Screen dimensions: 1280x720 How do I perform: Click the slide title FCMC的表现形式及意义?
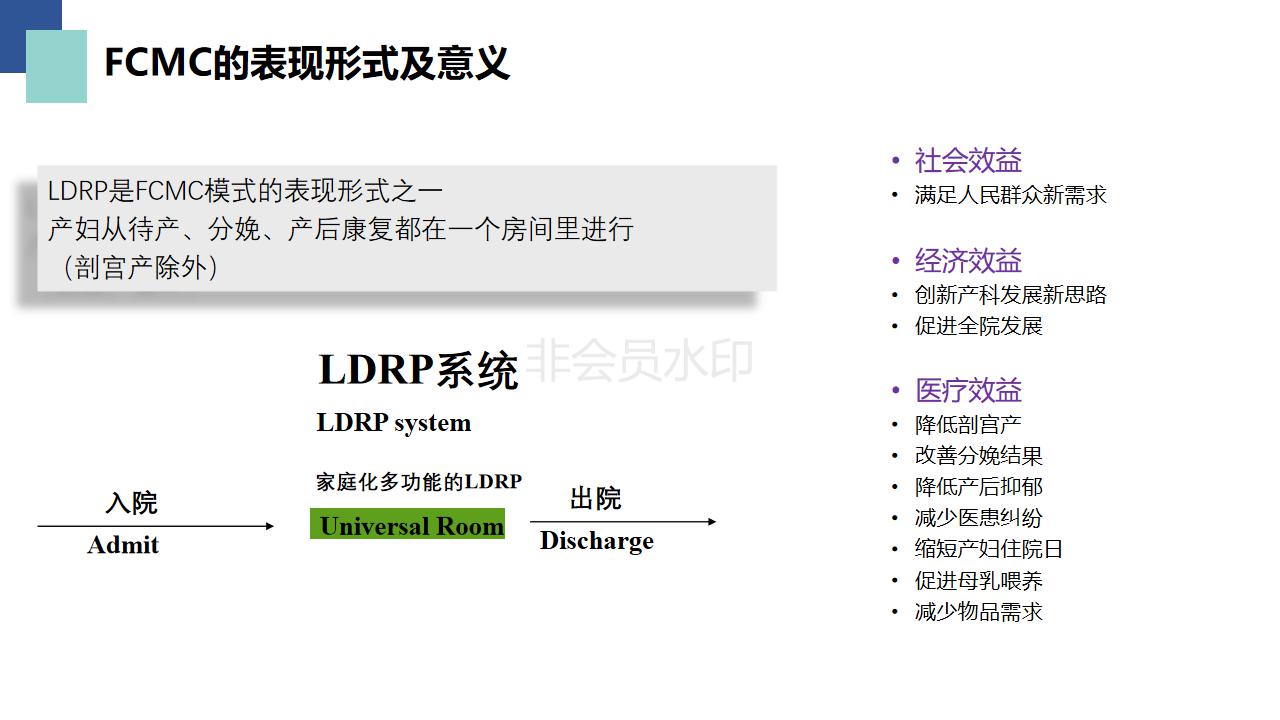(307, 64)
